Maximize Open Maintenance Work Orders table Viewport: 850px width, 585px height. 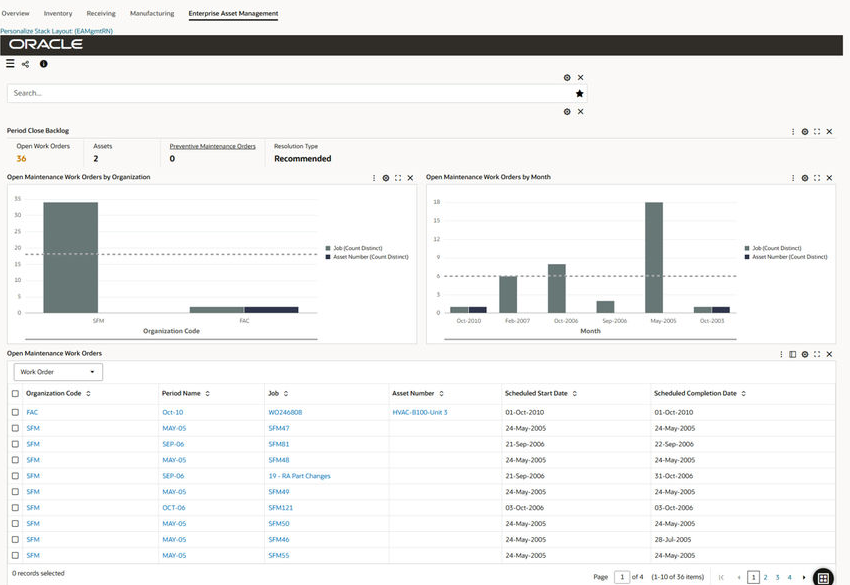click(817, 354)
